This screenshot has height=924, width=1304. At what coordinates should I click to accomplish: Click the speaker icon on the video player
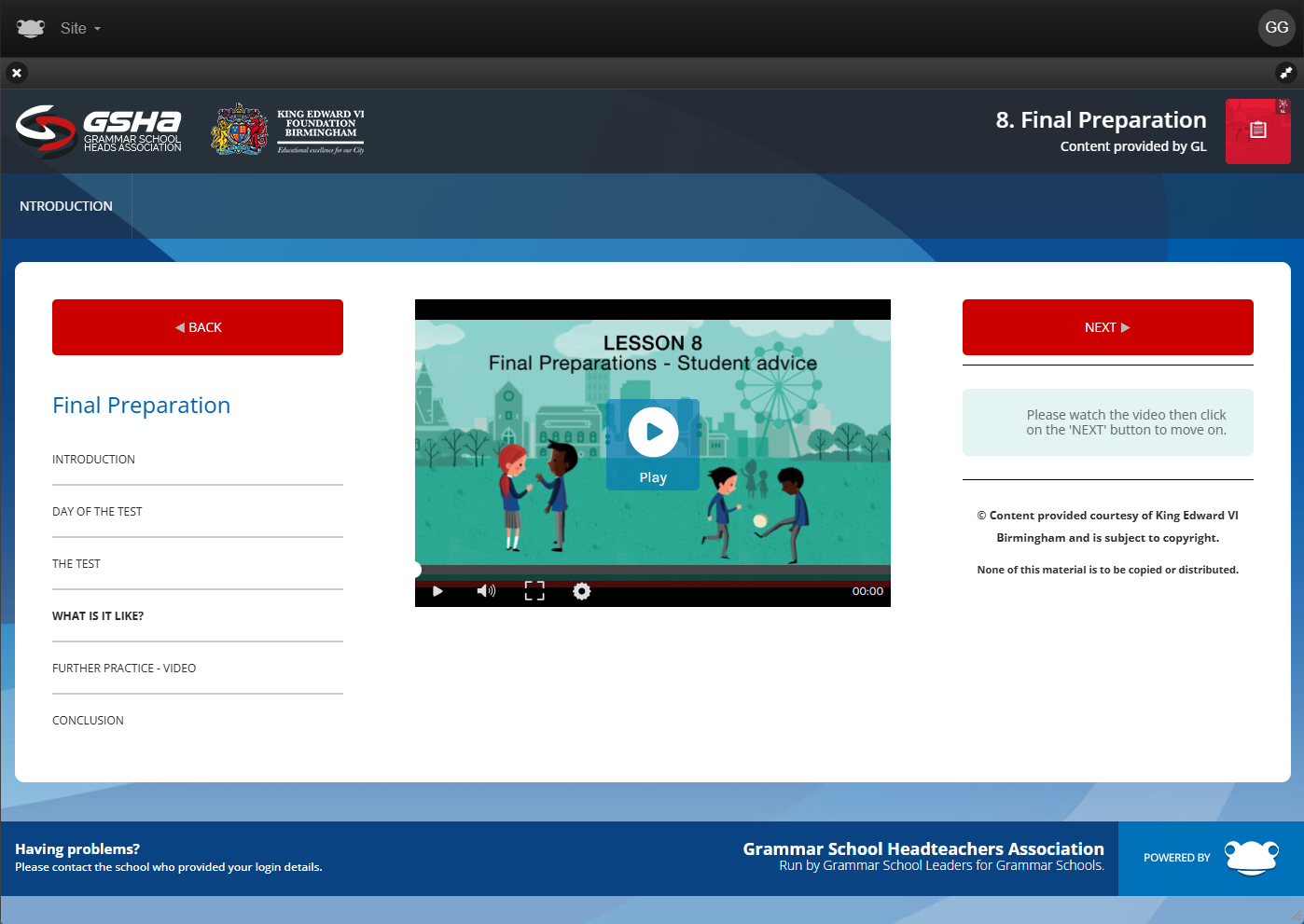click(485, 591)
